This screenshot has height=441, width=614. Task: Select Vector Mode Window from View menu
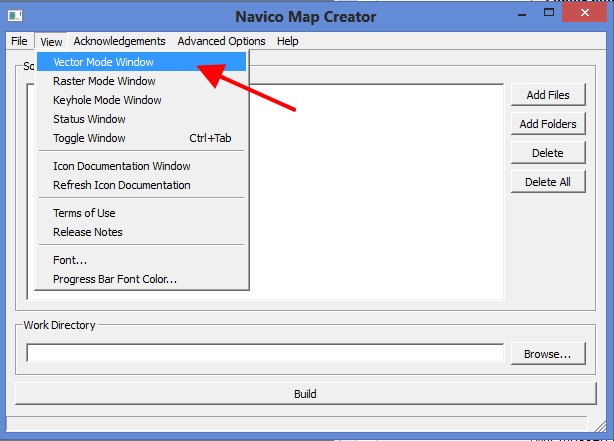pyautogui.click(x=104, y=62)
